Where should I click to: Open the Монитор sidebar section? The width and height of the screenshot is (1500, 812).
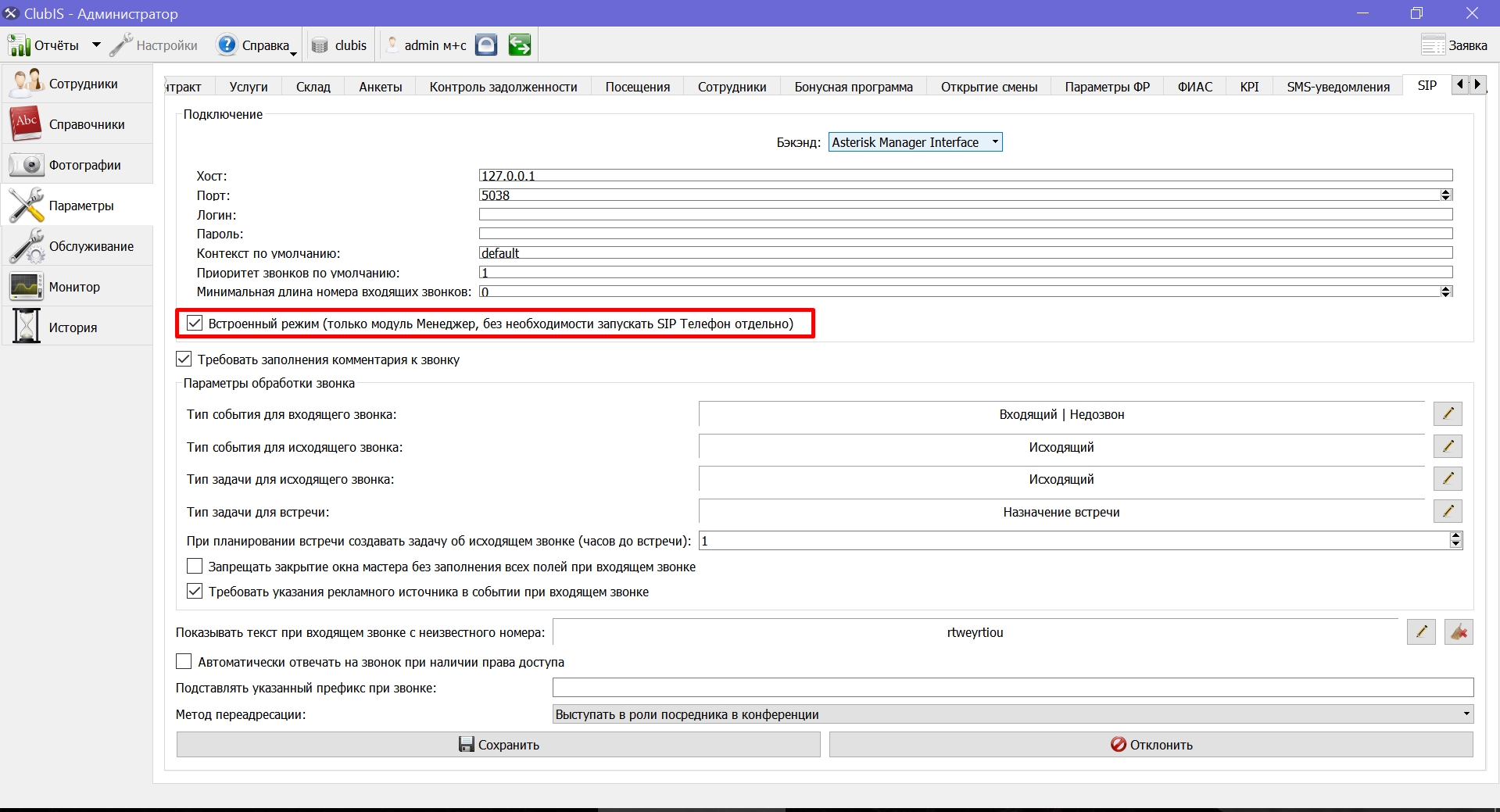tap(77, 287)
